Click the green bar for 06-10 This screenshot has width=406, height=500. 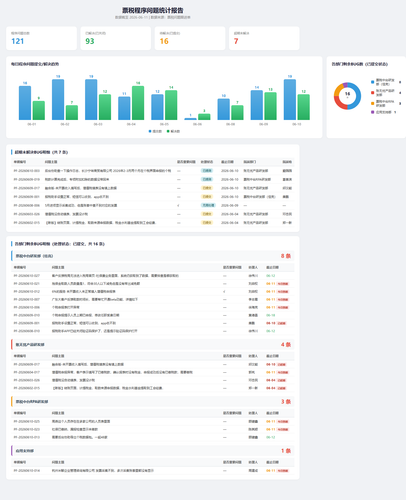point(304,107)
